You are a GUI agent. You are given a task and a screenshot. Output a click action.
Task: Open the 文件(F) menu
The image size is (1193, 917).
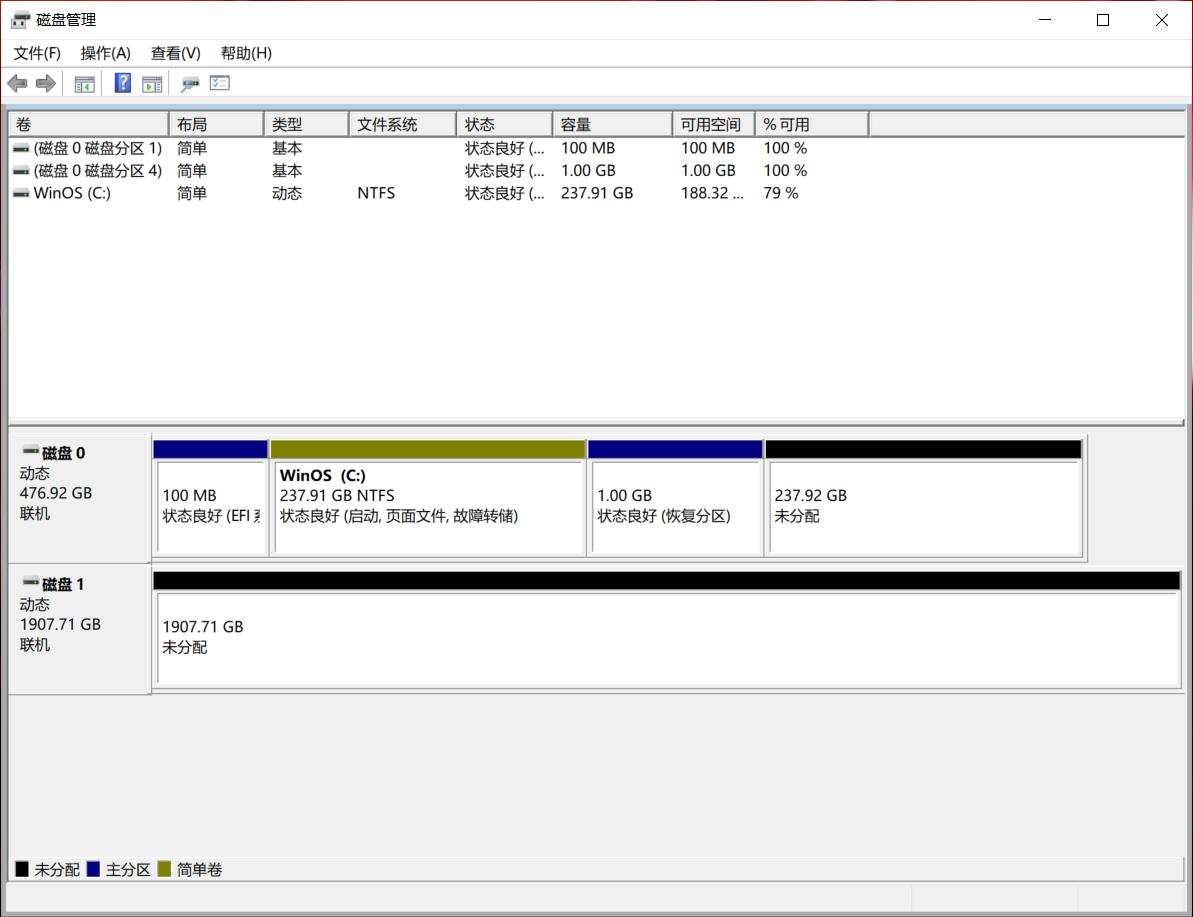click(36, 53)
